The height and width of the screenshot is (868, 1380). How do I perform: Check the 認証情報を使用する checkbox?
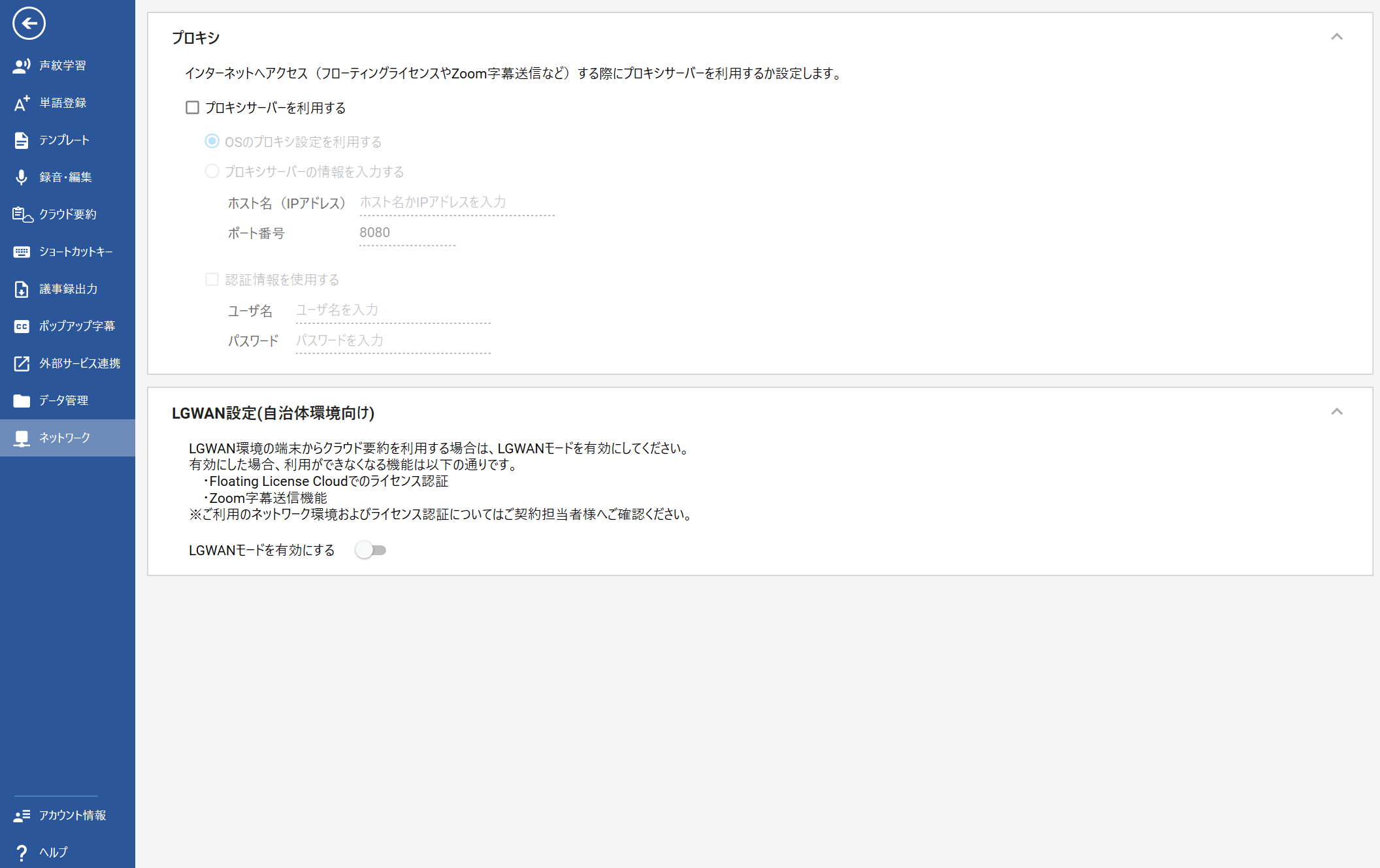pos(212,280)
